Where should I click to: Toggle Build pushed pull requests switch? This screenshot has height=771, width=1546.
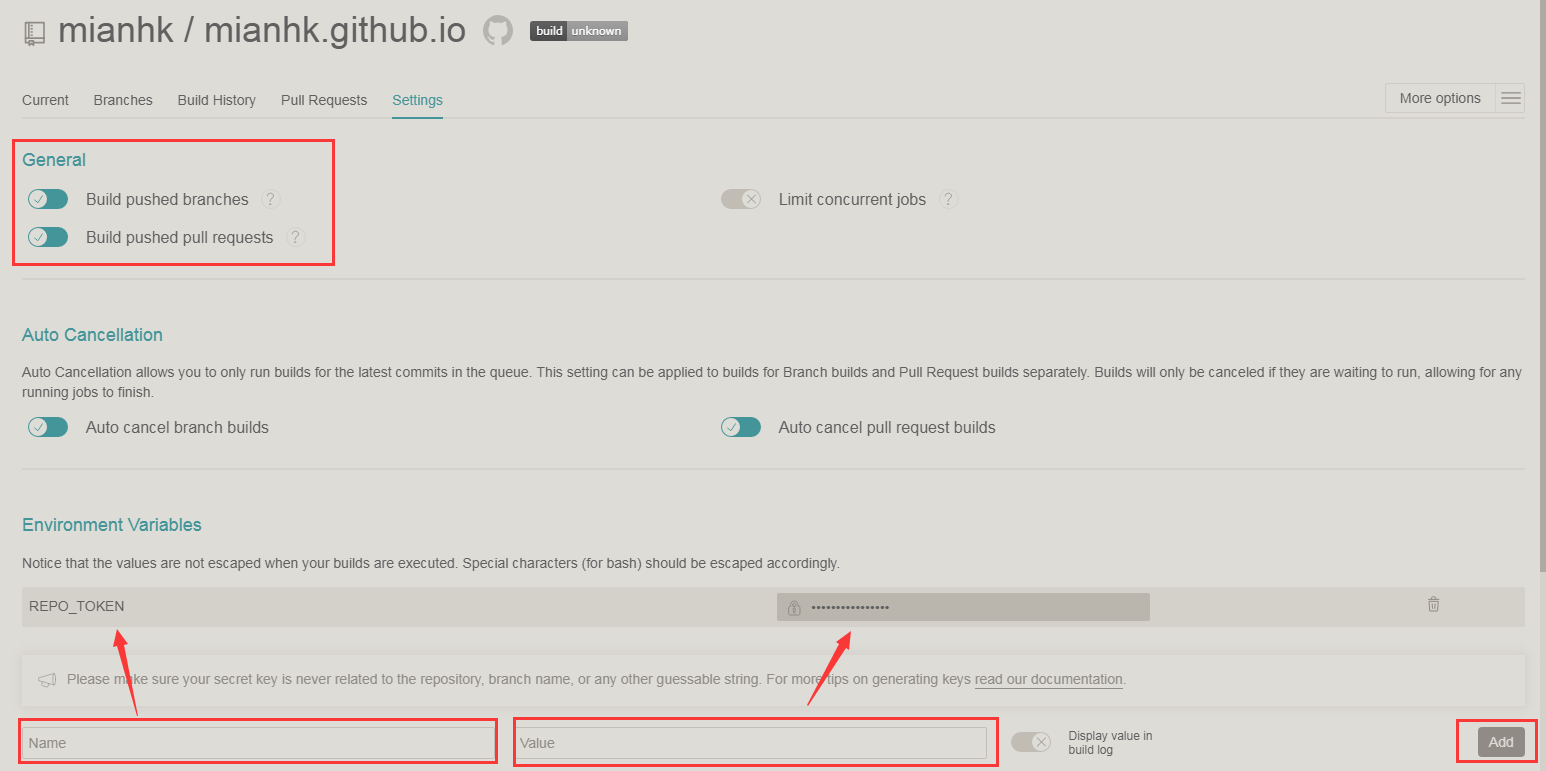[x=48, y=237]
